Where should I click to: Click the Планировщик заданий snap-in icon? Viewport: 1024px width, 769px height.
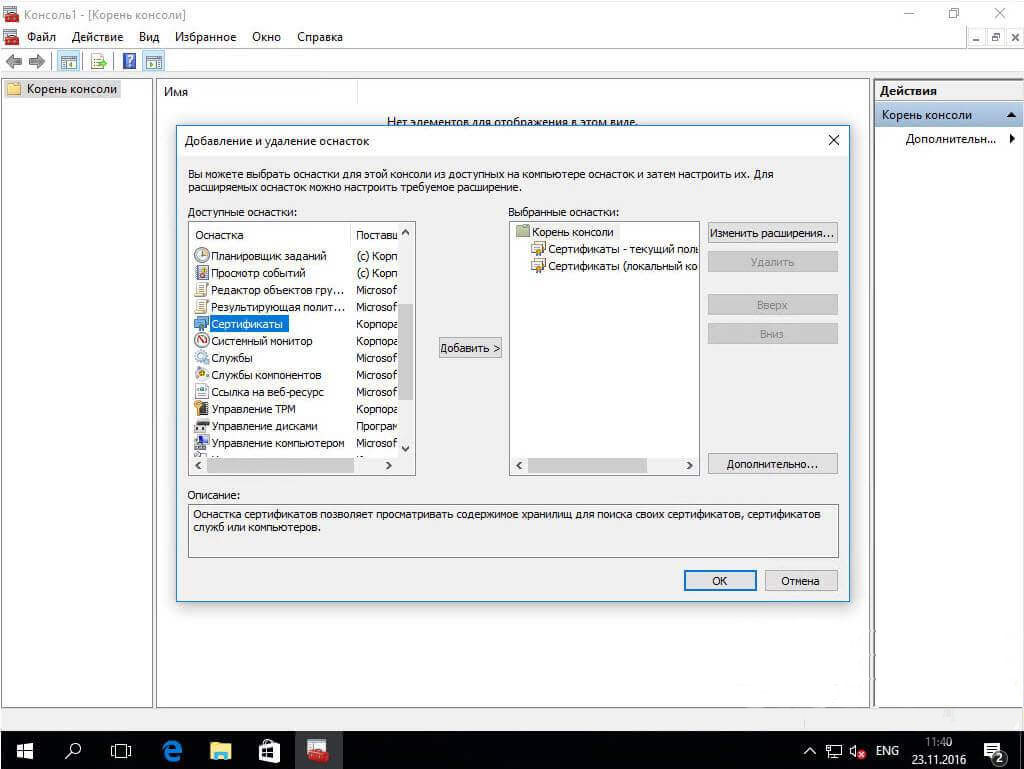click(202, 255)
